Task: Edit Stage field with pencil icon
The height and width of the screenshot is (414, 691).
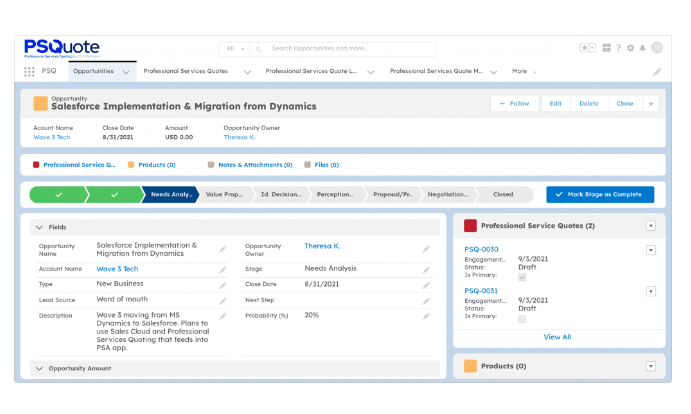Action: (x=426, y=269)
